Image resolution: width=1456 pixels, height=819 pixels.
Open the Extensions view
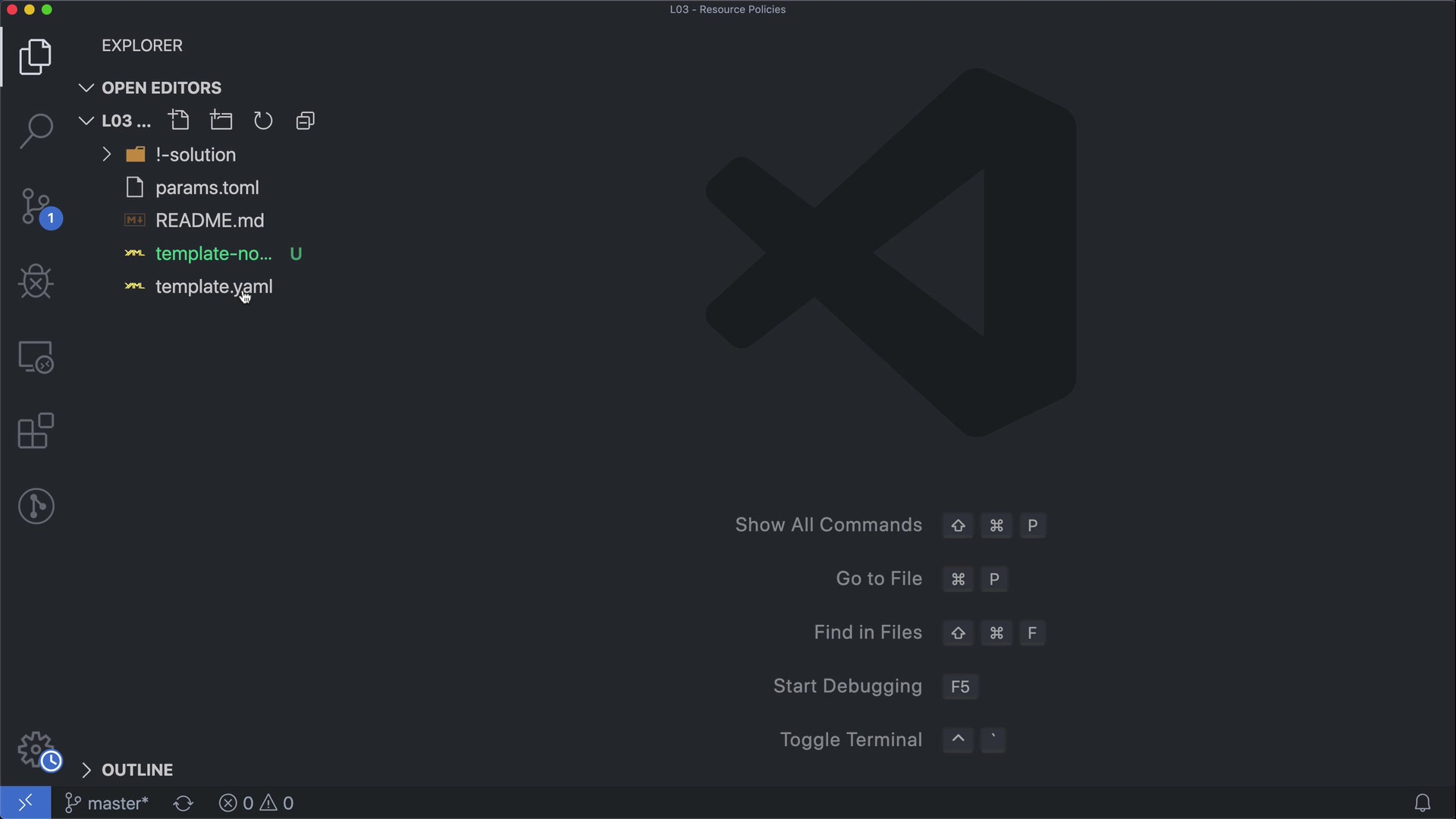(36, 431)
